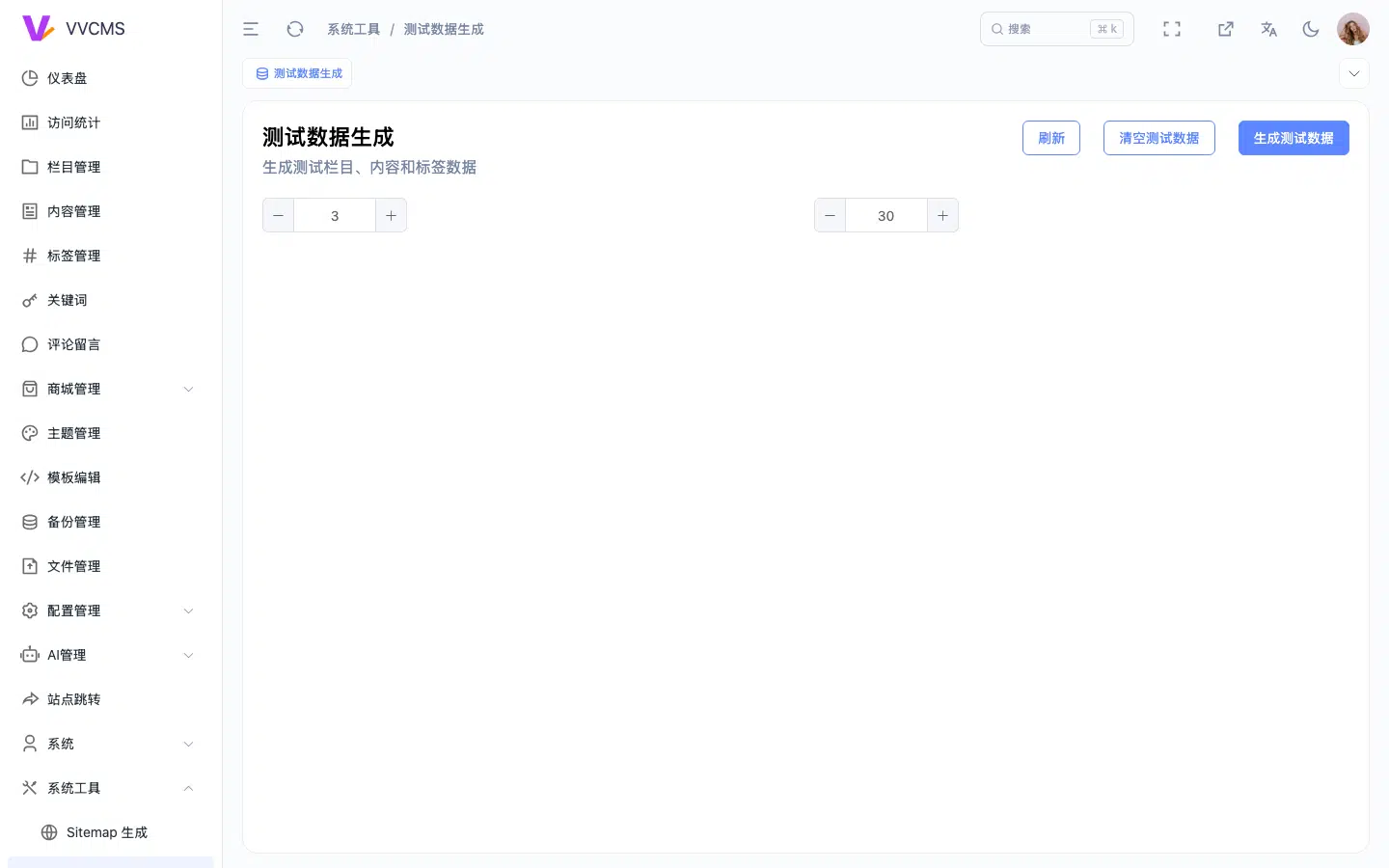
Task: Select 标签管理 sidebar item
Action: click(111, 256)
